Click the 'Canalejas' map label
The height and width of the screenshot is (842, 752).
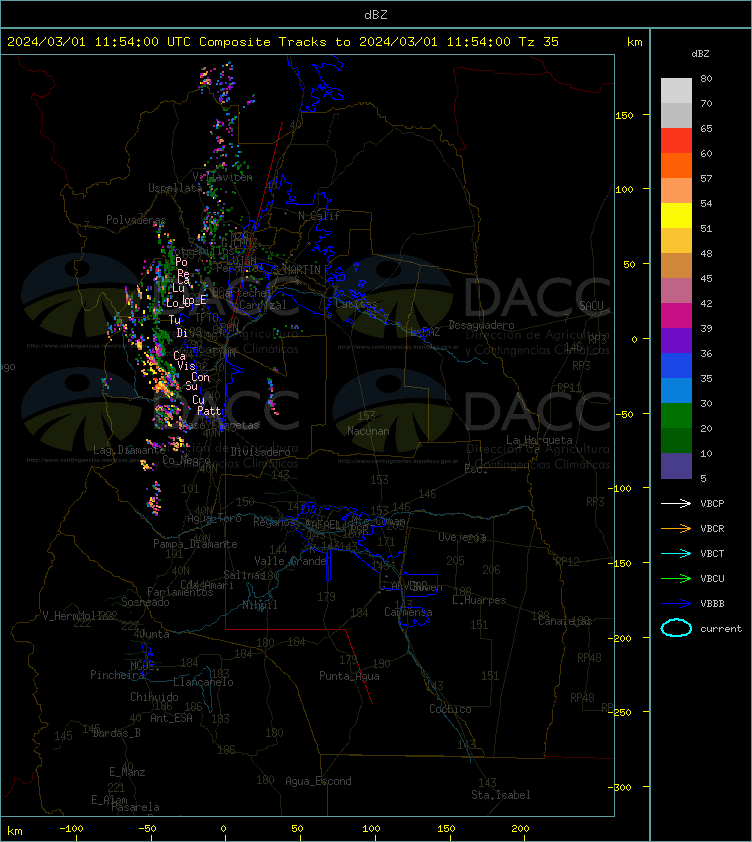click(565, 621)
